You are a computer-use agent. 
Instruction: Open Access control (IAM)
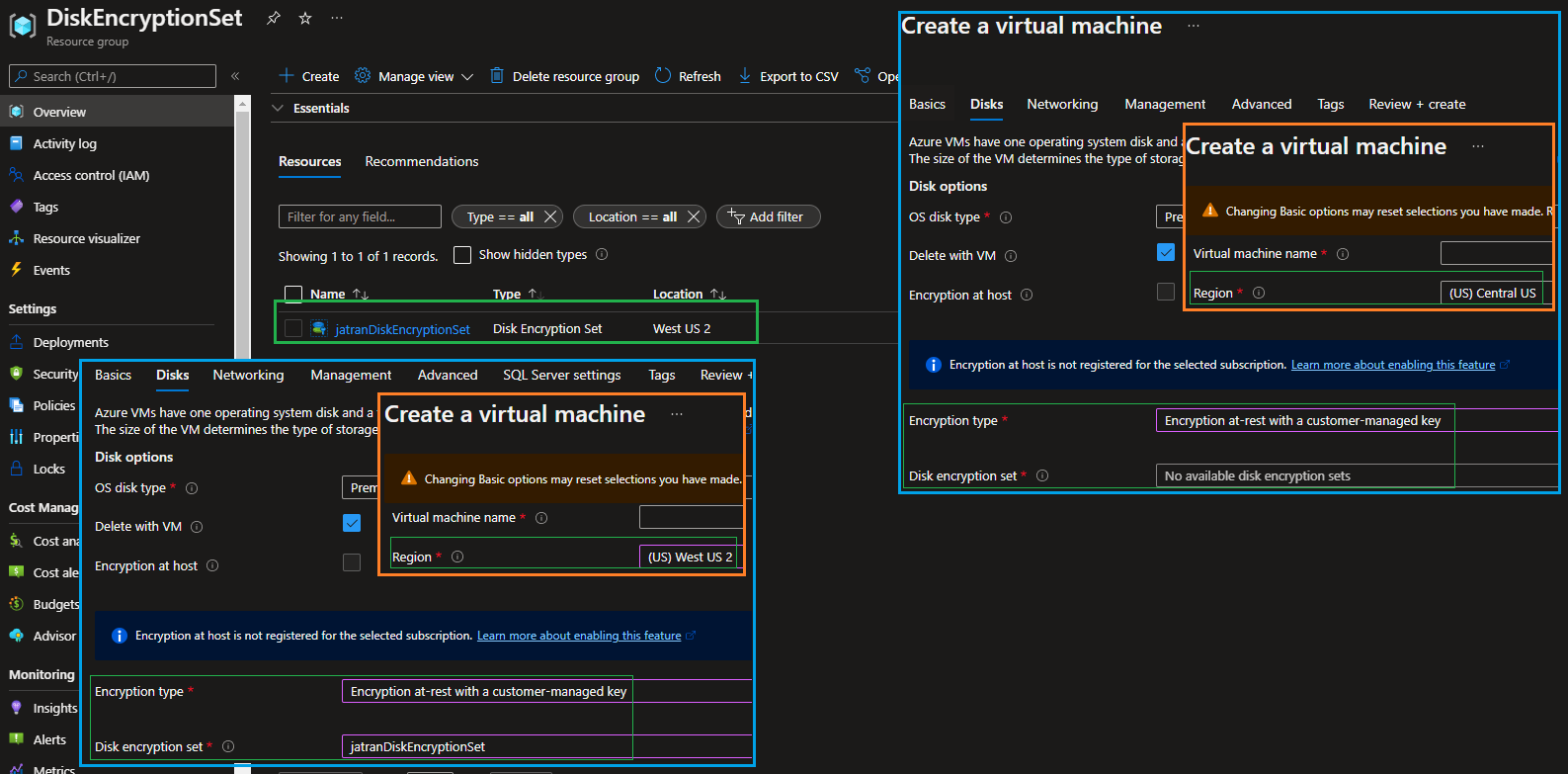pyautogui.click(x=118, y=175)
